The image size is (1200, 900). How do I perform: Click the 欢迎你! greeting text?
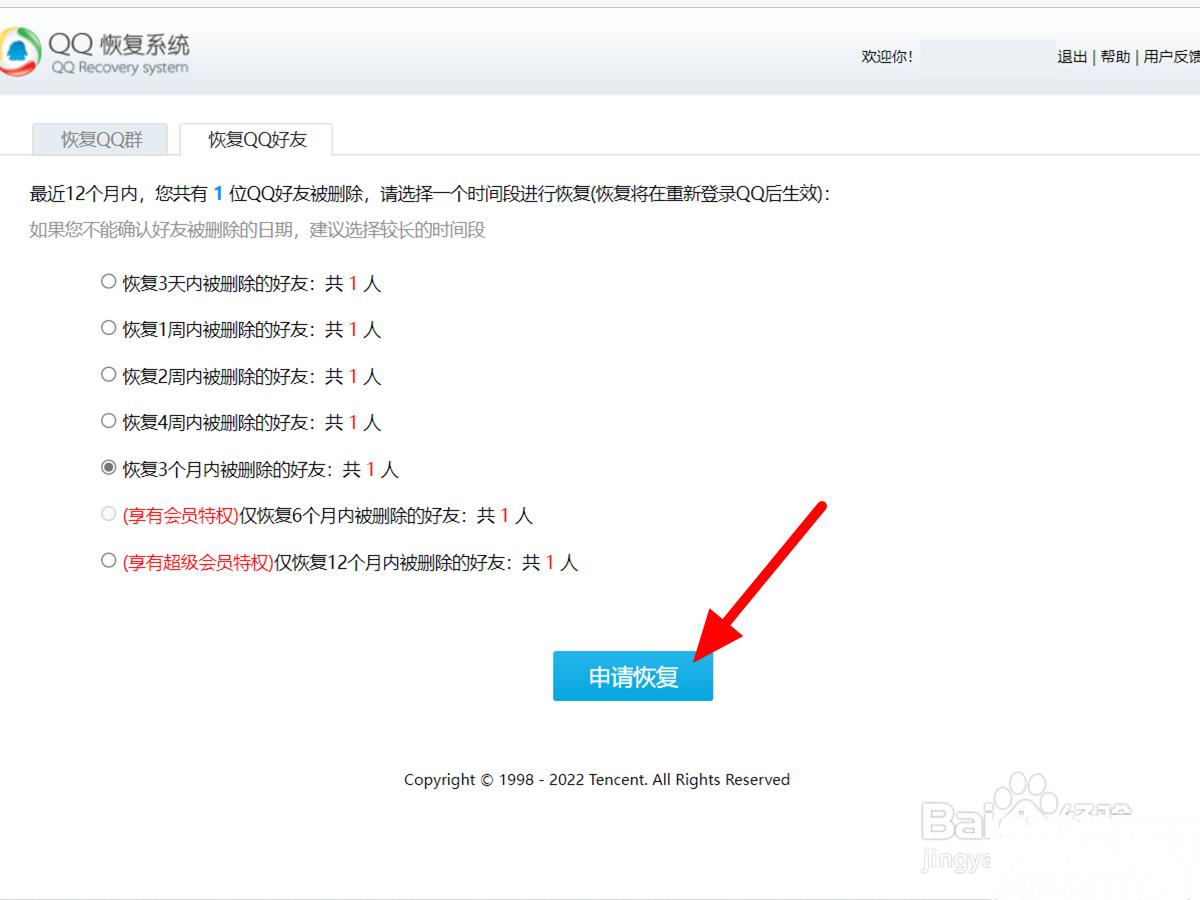point(887,57)
